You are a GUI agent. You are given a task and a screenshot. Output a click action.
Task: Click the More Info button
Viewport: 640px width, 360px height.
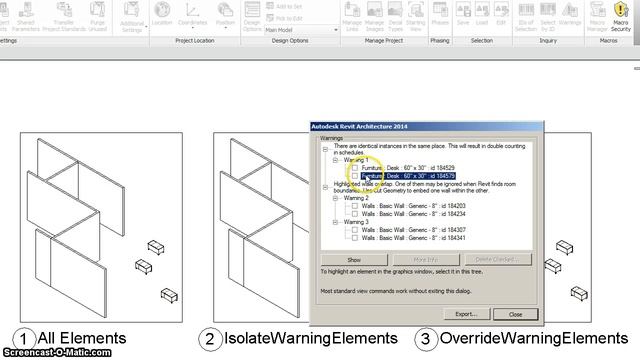pos(426,260)
